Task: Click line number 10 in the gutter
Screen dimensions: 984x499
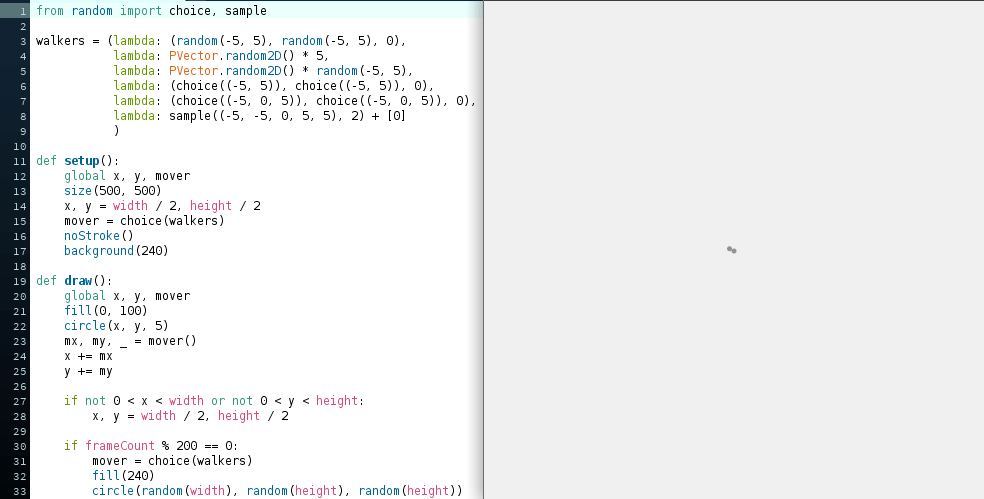Action: [20, 146]
